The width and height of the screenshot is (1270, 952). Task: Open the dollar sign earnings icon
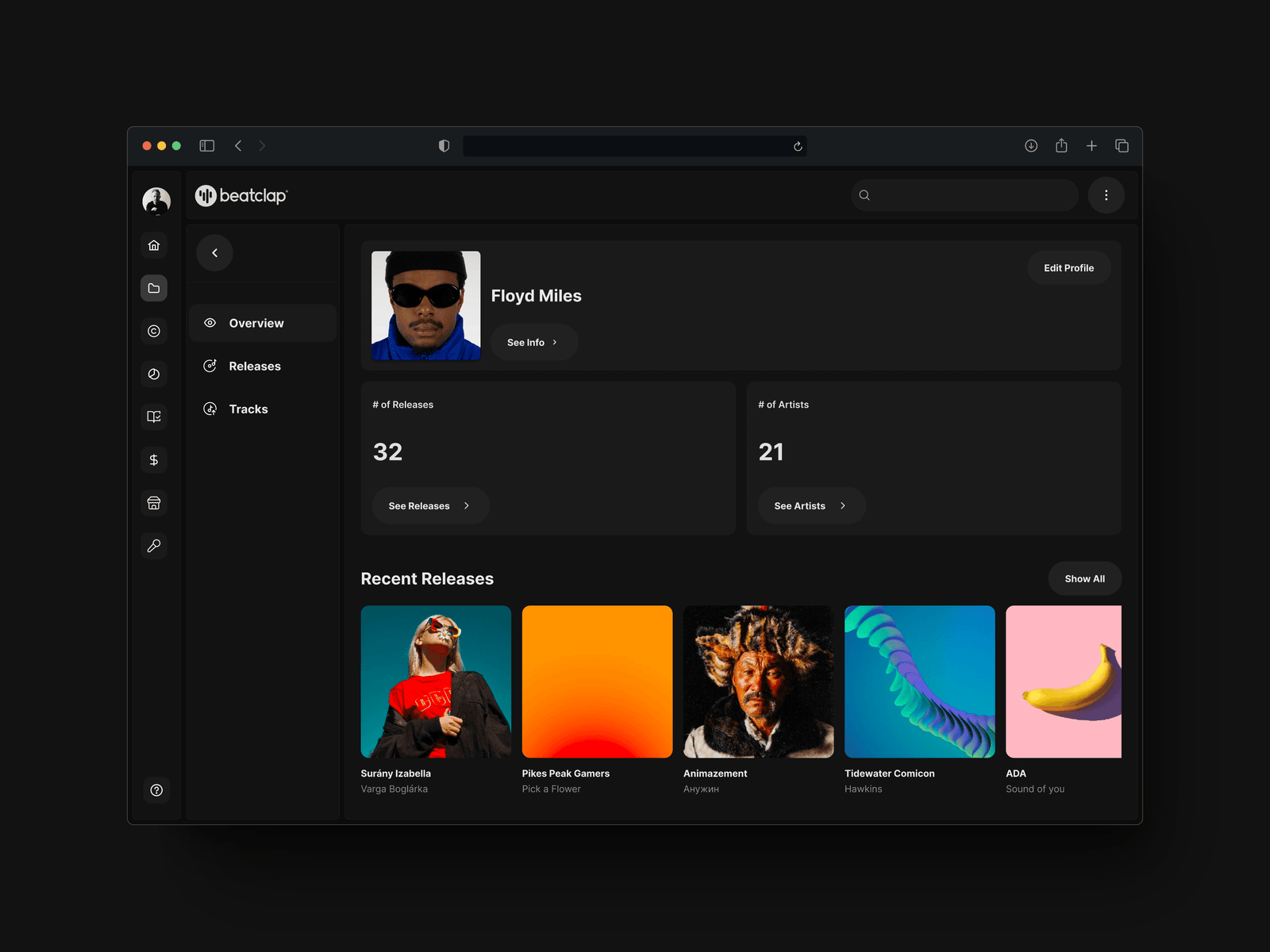[x=154, y=459]
